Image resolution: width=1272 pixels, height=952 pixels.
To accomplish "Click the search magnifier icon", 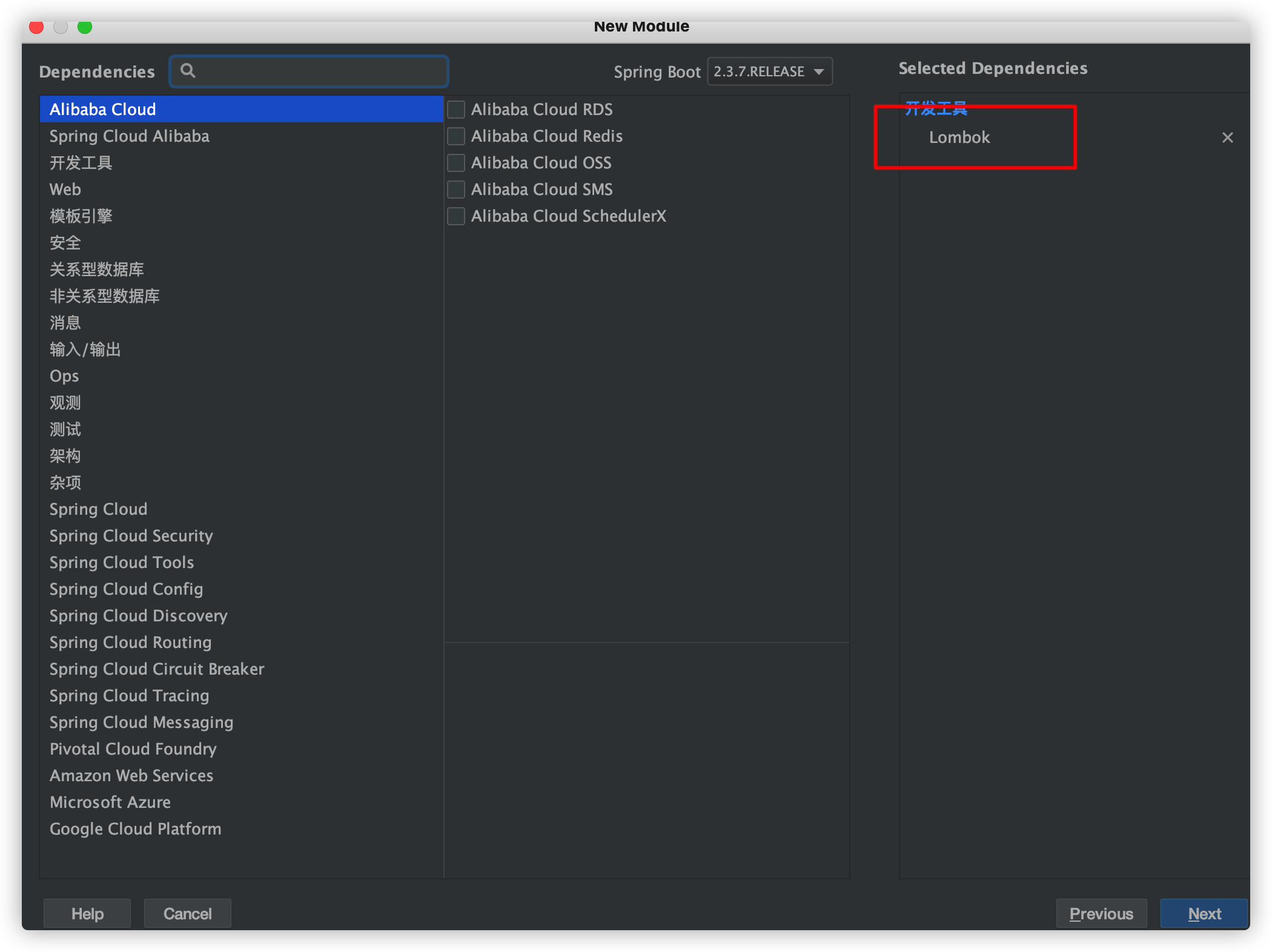I will point(188,71).
